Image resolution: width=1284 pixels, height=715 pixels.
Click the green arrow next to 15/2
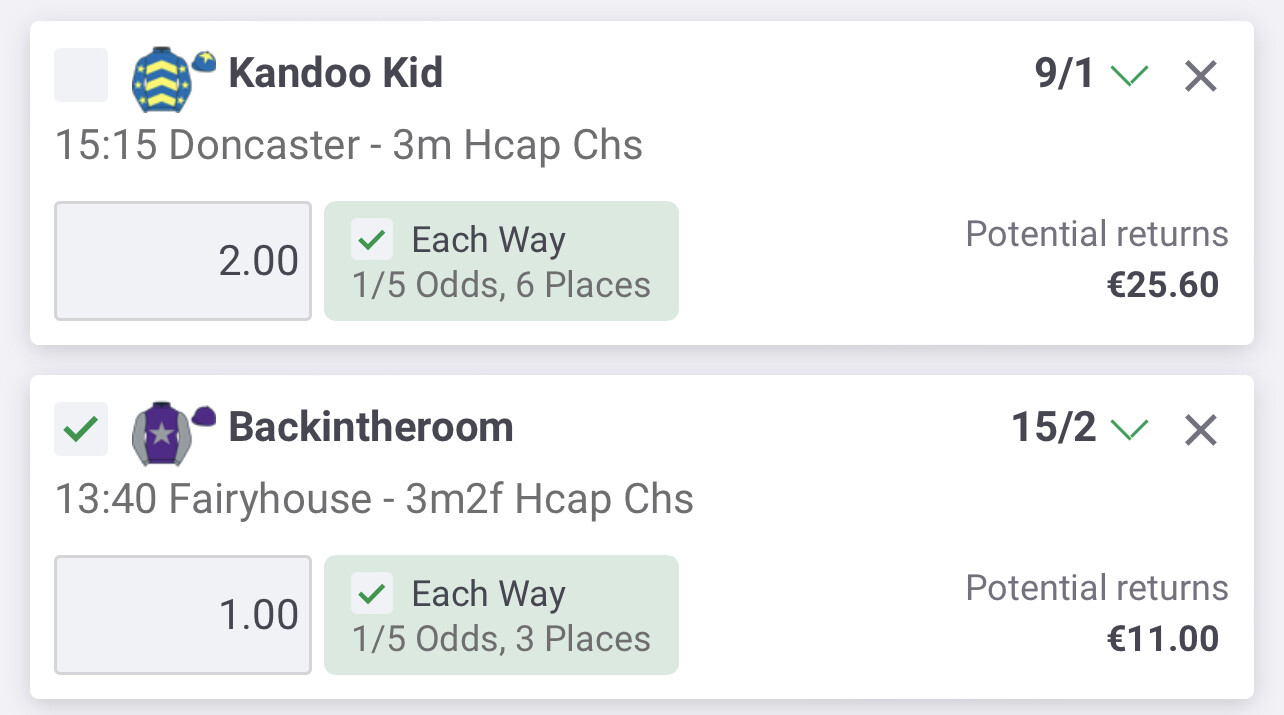1129,430
